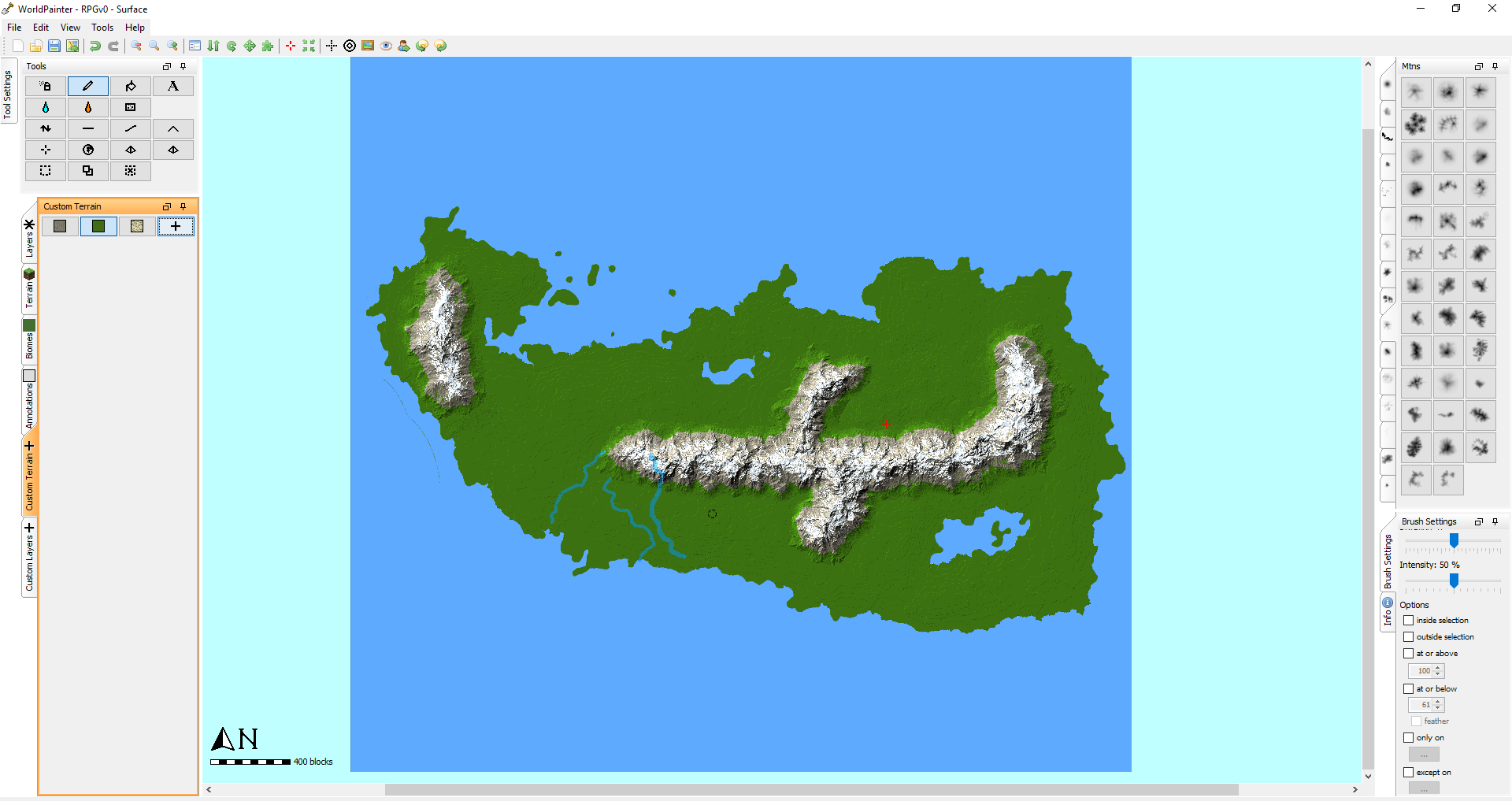Open the View menu
This screenshot has height=801, width=1512.
point(70,28)
